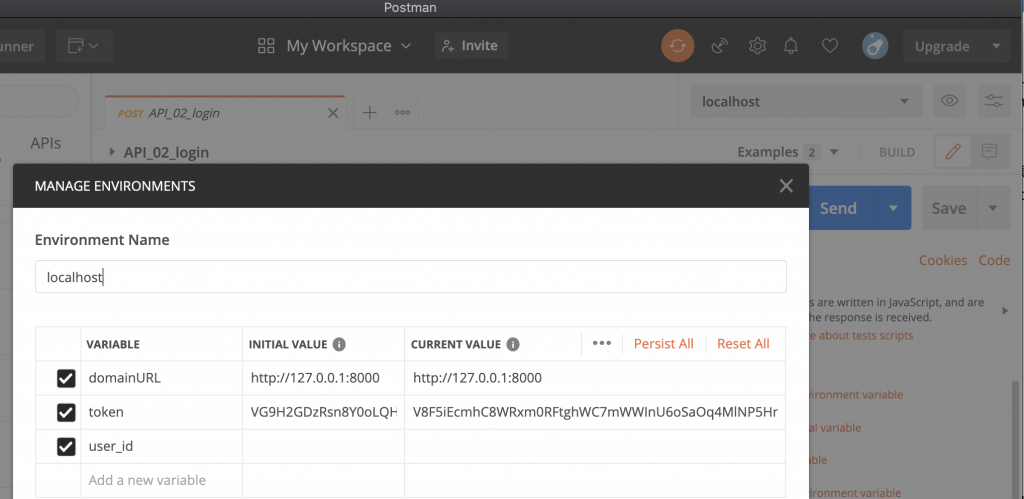Click the Current Value info icon
This screenshot has height=499, width=1024.
[513, 344]
